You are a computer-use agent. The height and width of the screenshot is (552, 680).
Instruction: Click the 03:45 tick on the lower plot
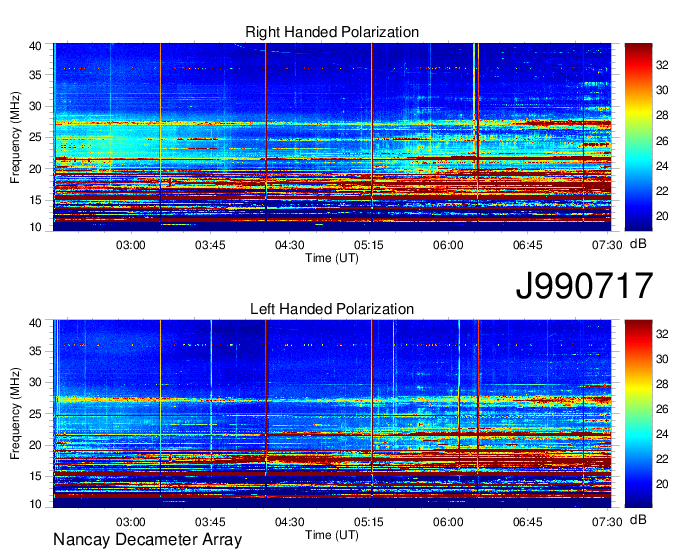tap(210, 522)
